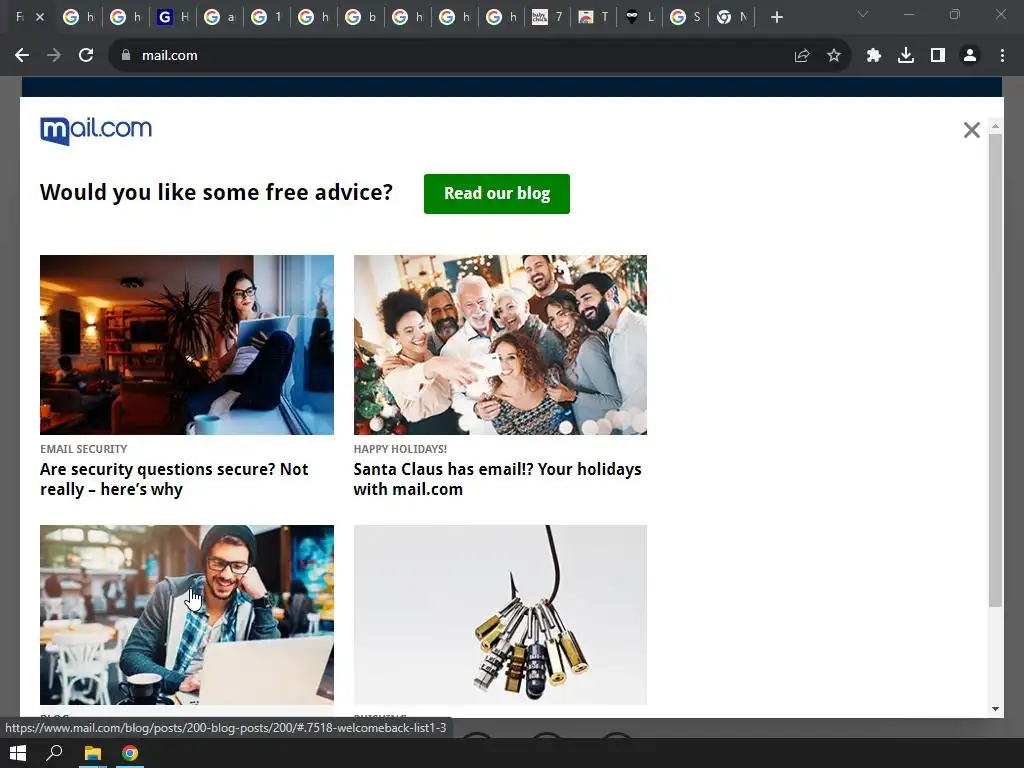Screen dimensions: 1024x768
Task: Expand the tab search dropdown
Action: (863, 14)
